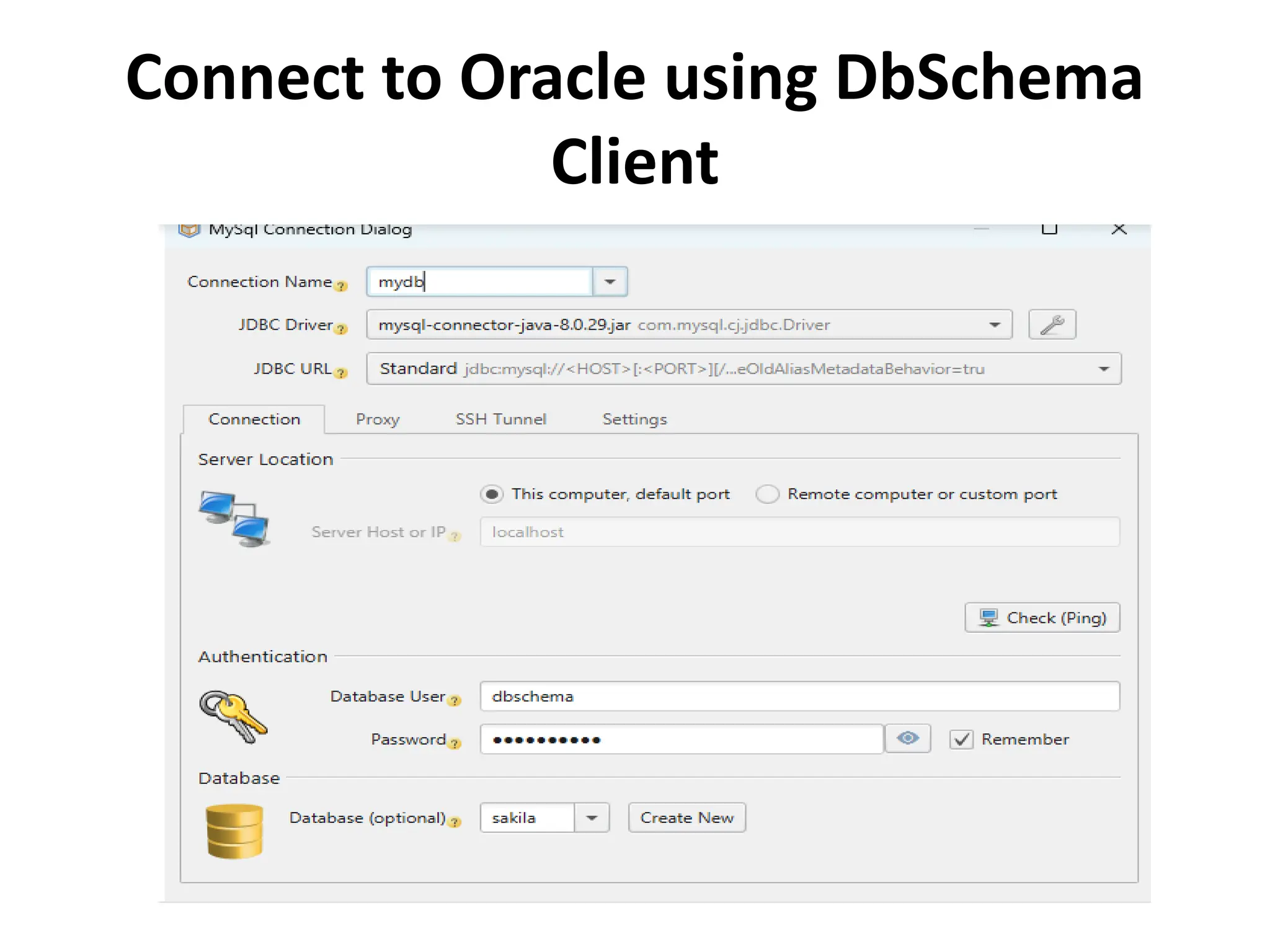Enable the Remember checkbox for the password
Image resolution: width=1270 pixels, height=952 pixels.
(961, 739)
